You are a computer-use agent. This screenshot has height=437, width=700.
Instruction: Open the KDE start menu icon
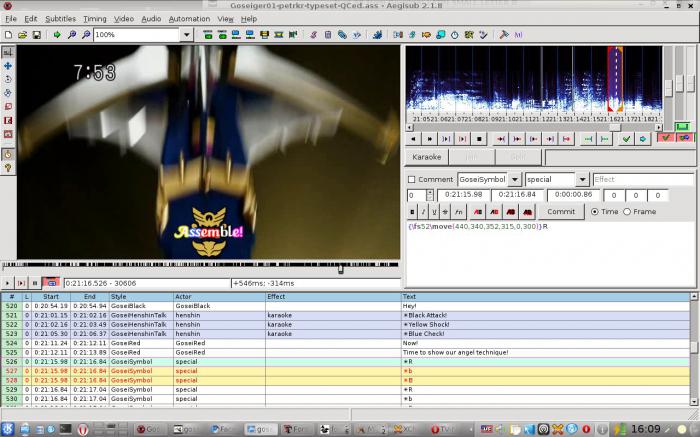(8, 429)
